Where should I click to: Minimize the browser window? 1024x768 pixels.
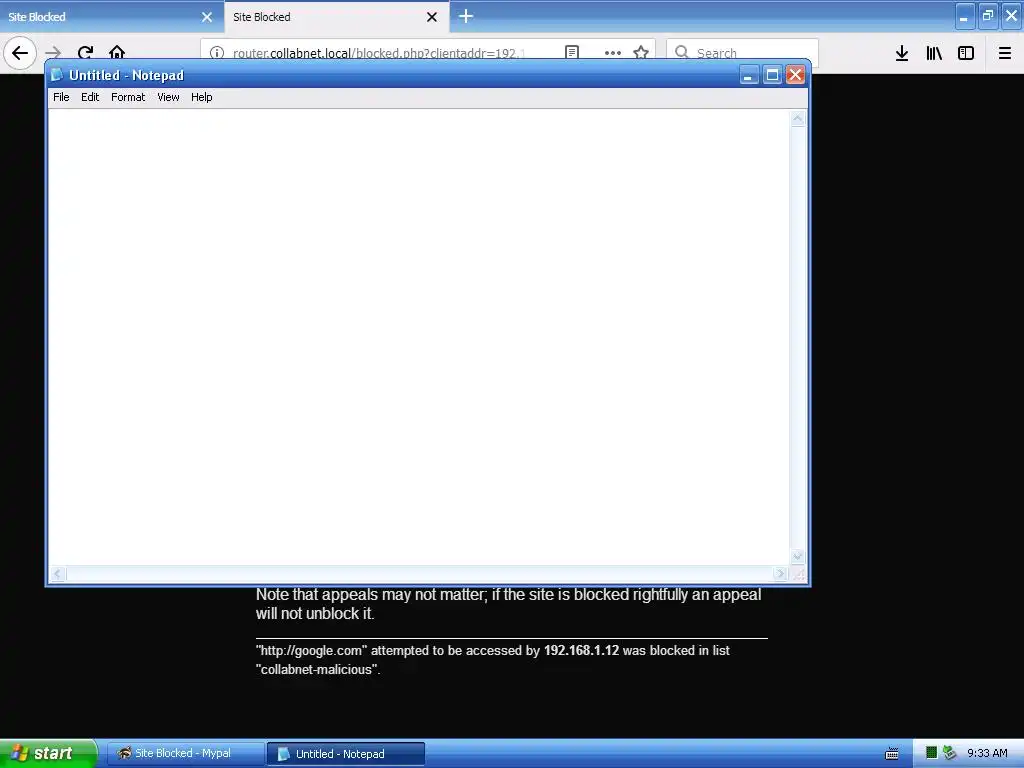pyautogui.click(x=965, y=16)
